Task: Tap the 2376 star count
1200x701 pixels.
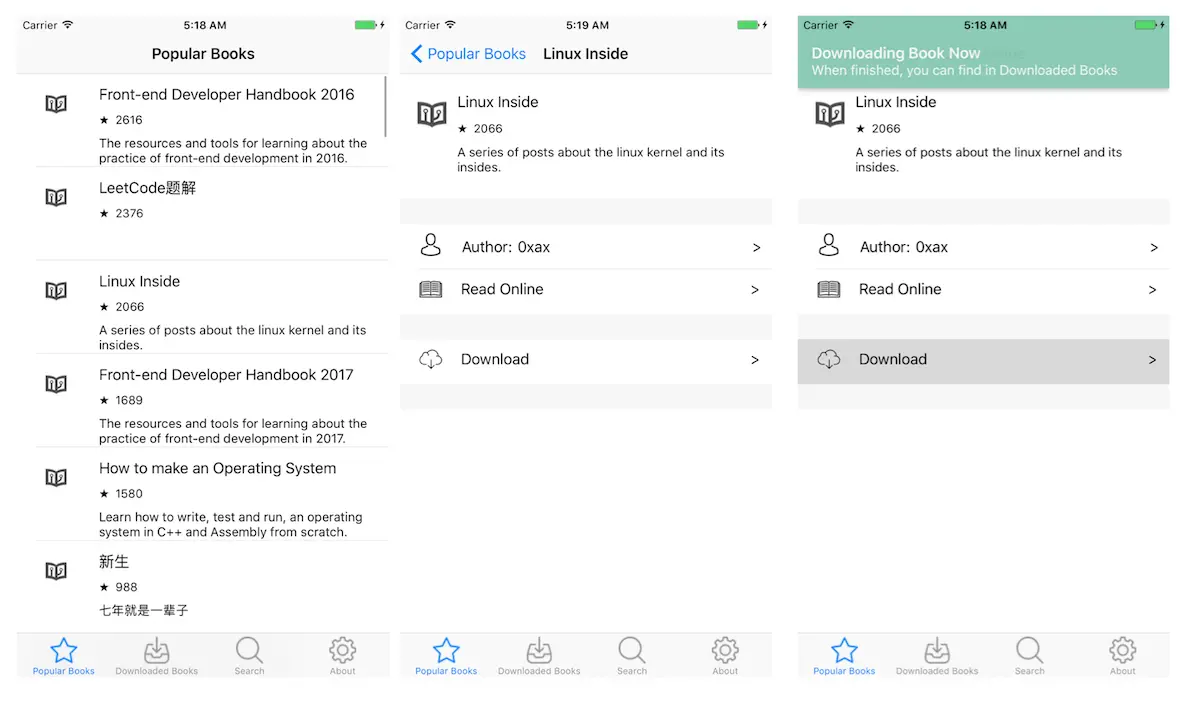Action: coord(121,213)
